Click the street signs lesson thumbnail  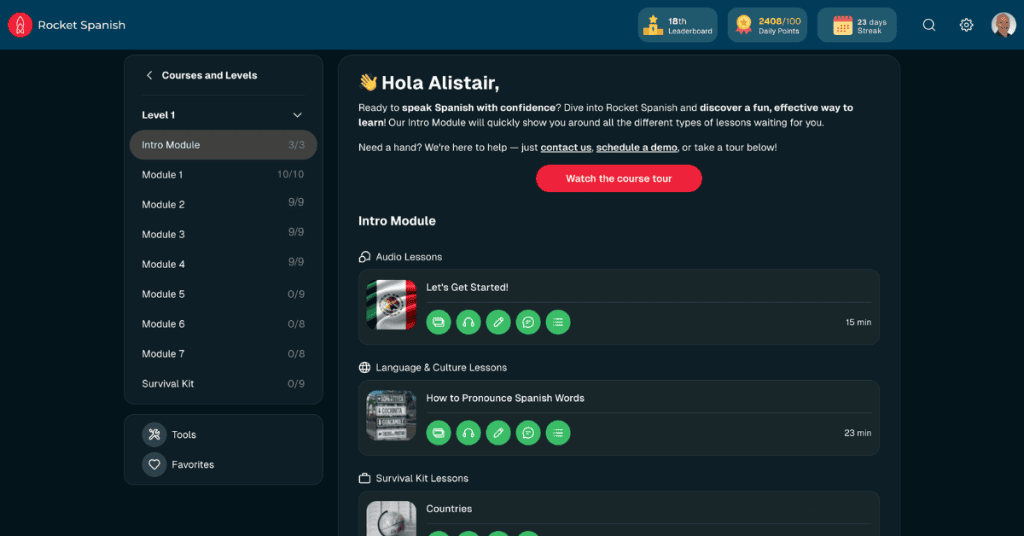(391, 416)
